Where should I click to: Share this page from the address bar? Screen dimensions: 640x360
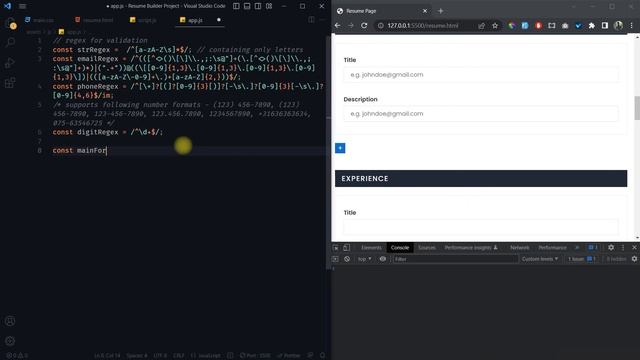(x=482, y=26)
